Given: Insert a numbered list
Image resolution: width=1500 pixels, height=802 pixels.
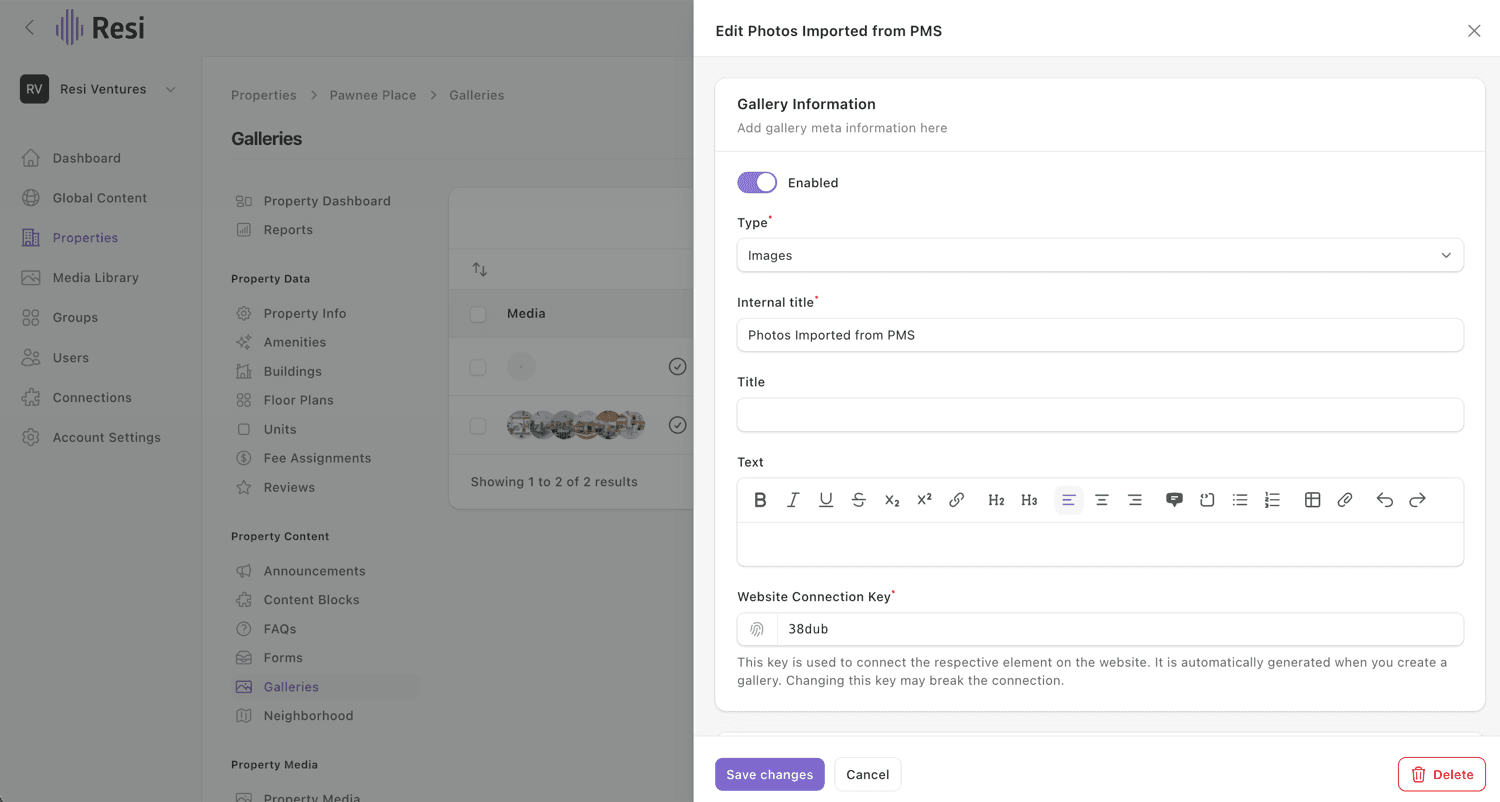Looking at the screenshot, I should point(1272,500).
